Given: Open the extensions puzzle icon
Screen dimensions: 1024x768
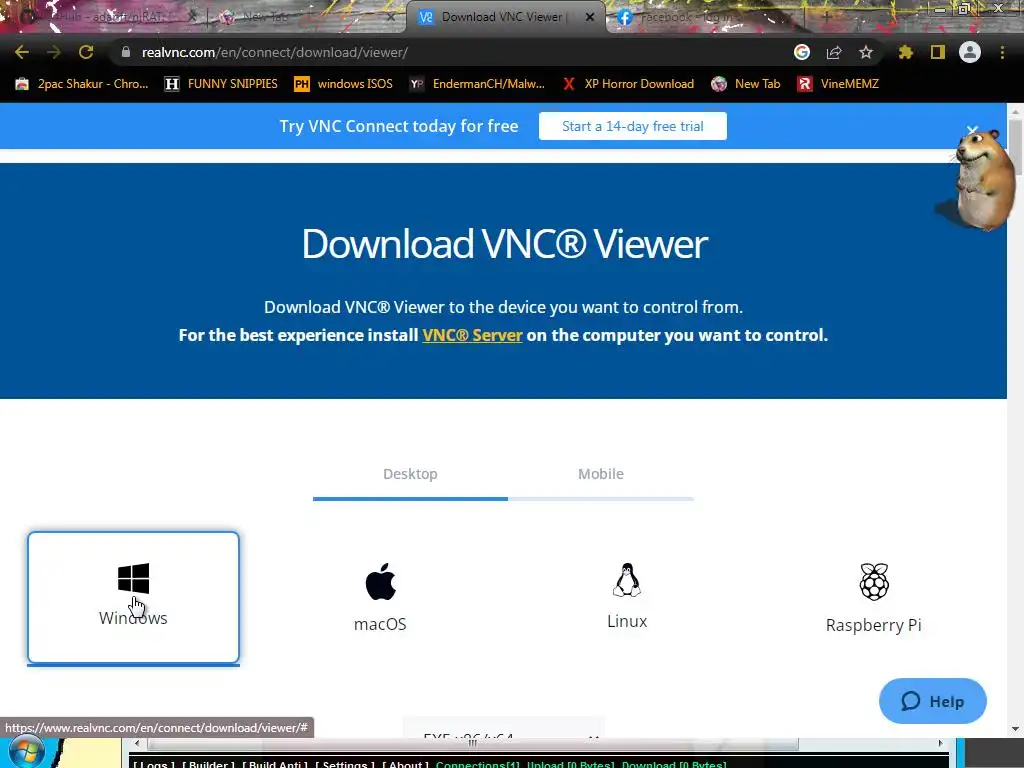Looking at the screenshot, I should [905, 52].
